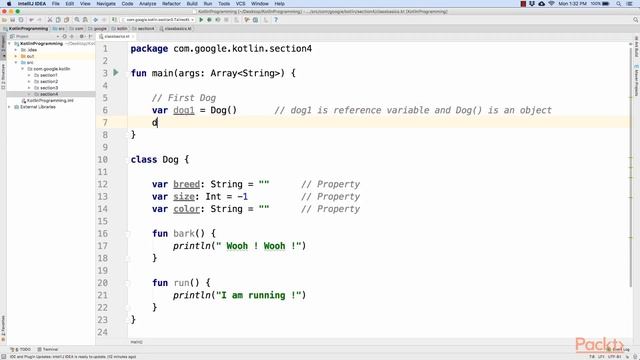Screen dimensions: 640x360
Task: Select the classbasics.kt editor tab
Action: coord(116,36)
